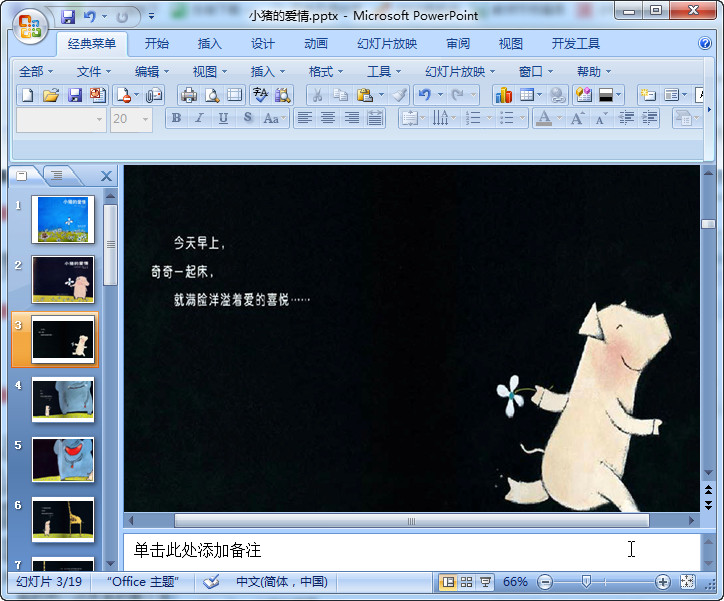This screenshot has width=724, height=601.
Task: Close the slide thumbnail pane
Action: click(106, 176)
